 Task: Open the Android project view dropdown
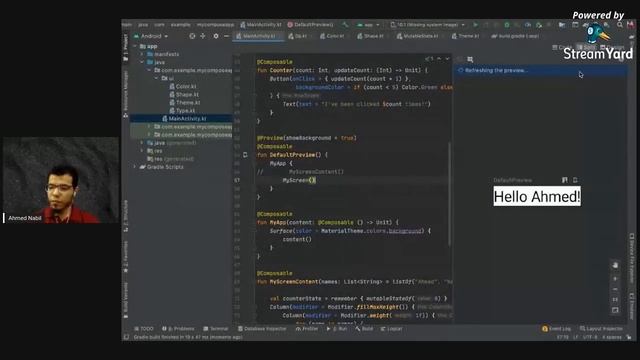[151, 36]
